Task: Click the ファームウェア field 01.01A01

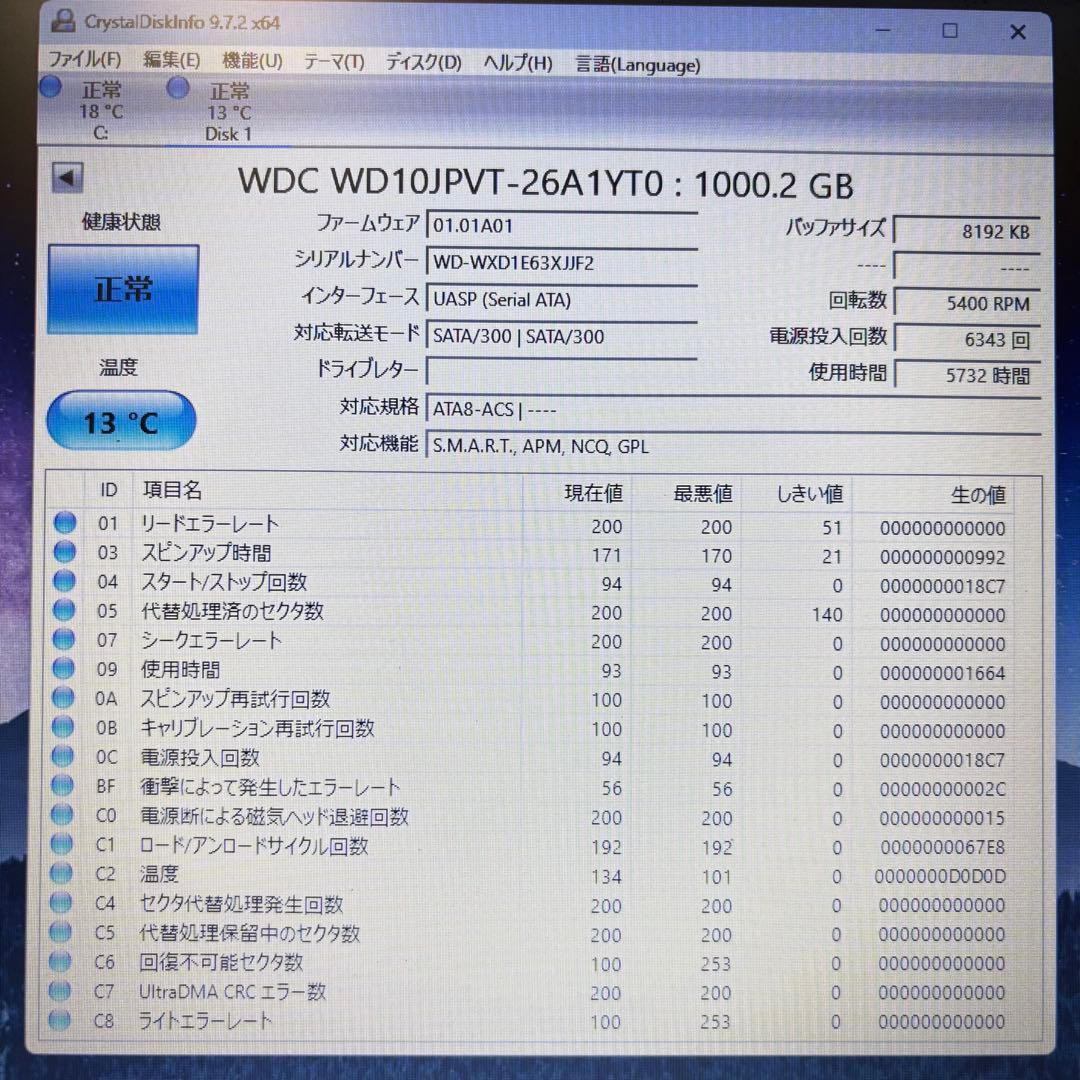Action: point(562,226)
